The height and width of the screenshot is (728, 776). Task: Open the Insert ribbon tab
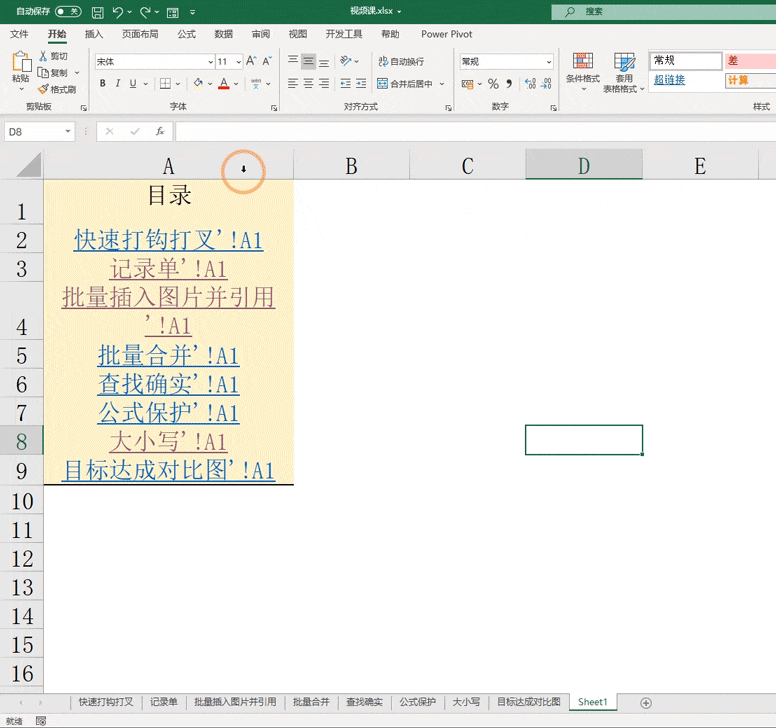point(94,34)
